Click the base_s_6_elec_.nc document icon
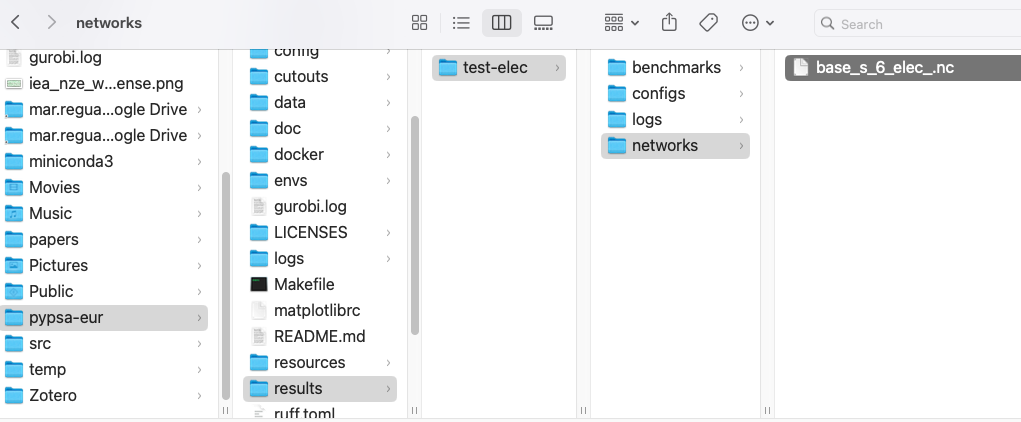Image resolution: width=1021 pixels, height=422 pixels. pos(800,67)
